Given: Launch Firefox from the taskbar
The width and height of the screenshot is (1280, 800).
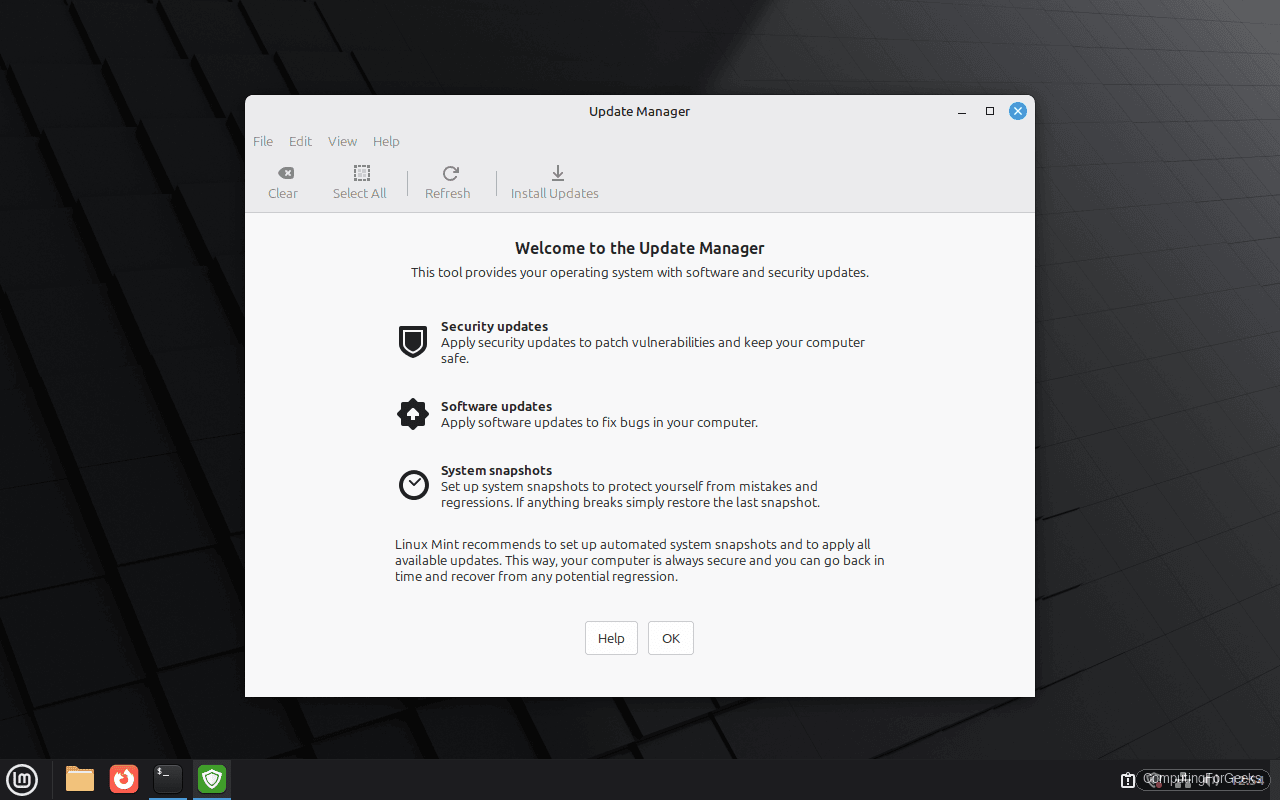Looking at the screenshot, I should coord(123,779).
